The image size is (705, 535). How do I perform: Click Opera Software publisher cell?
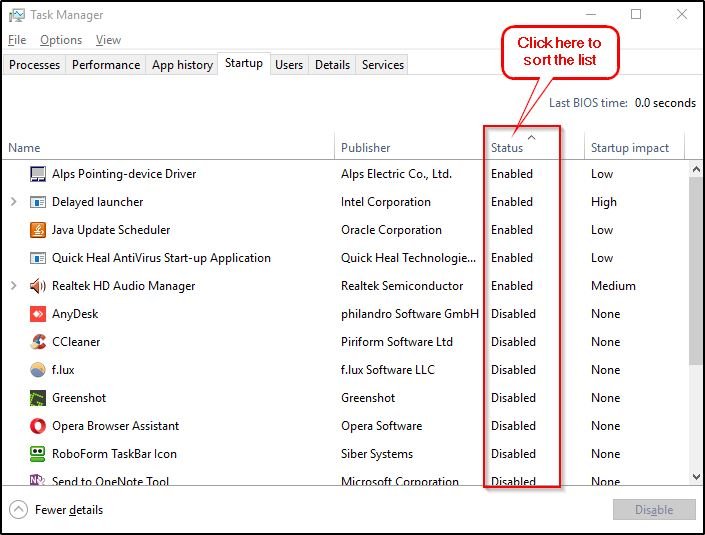(x=381, y=426)
